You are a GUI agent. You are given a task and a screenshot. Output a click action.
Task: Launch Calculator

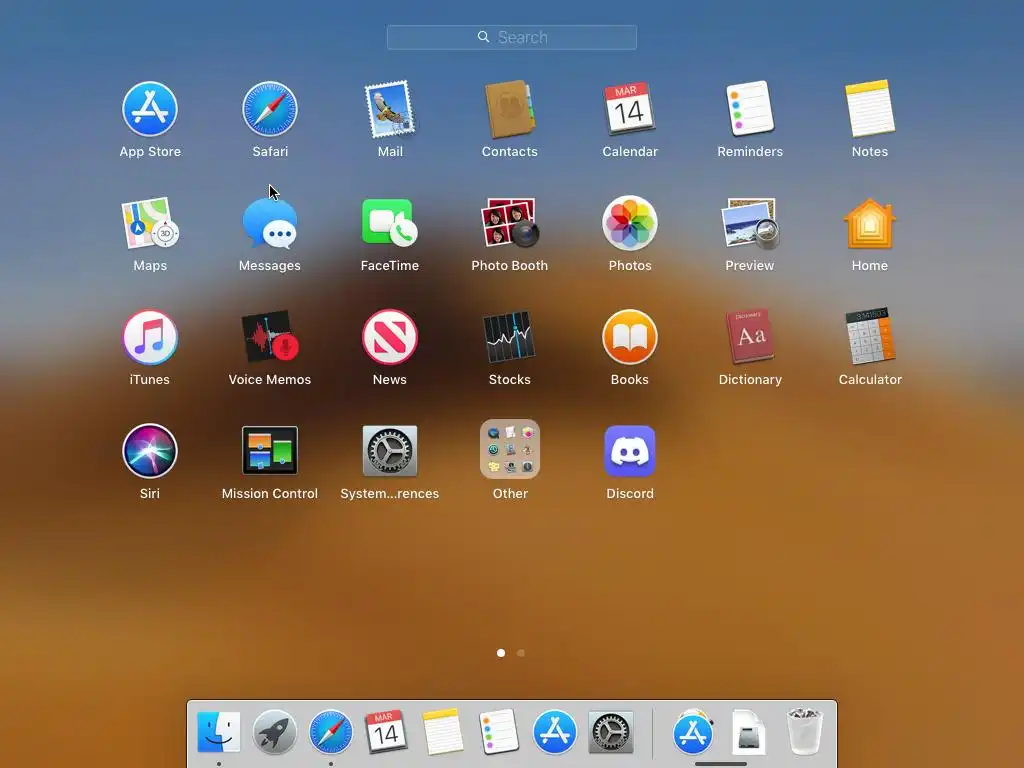[x=870, y=337]
